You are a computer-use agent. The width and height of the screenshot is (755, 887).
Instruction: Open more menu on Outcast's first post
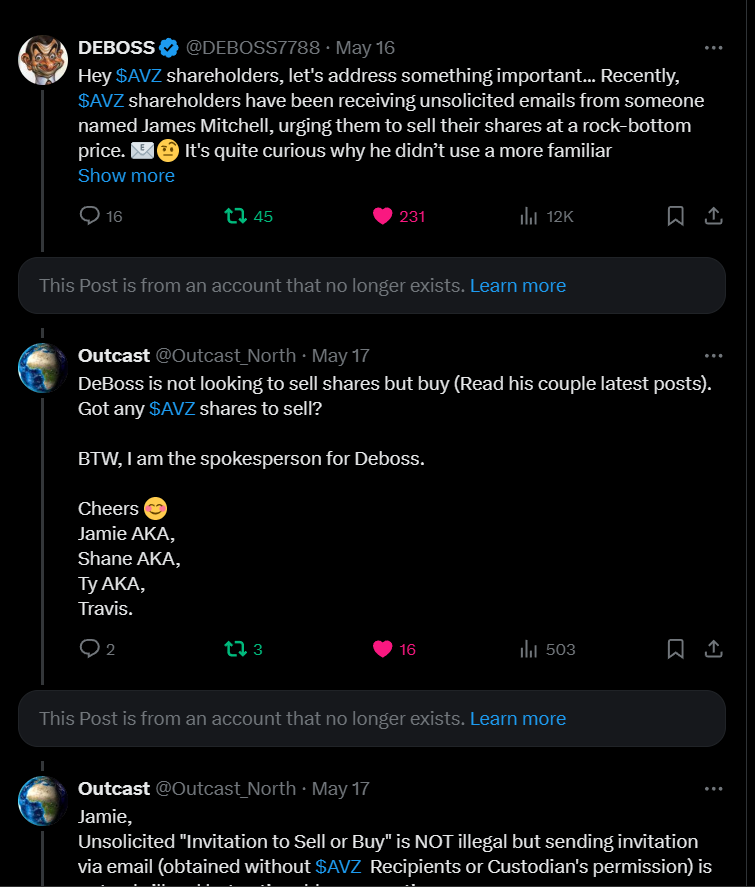tap(713, 356)
